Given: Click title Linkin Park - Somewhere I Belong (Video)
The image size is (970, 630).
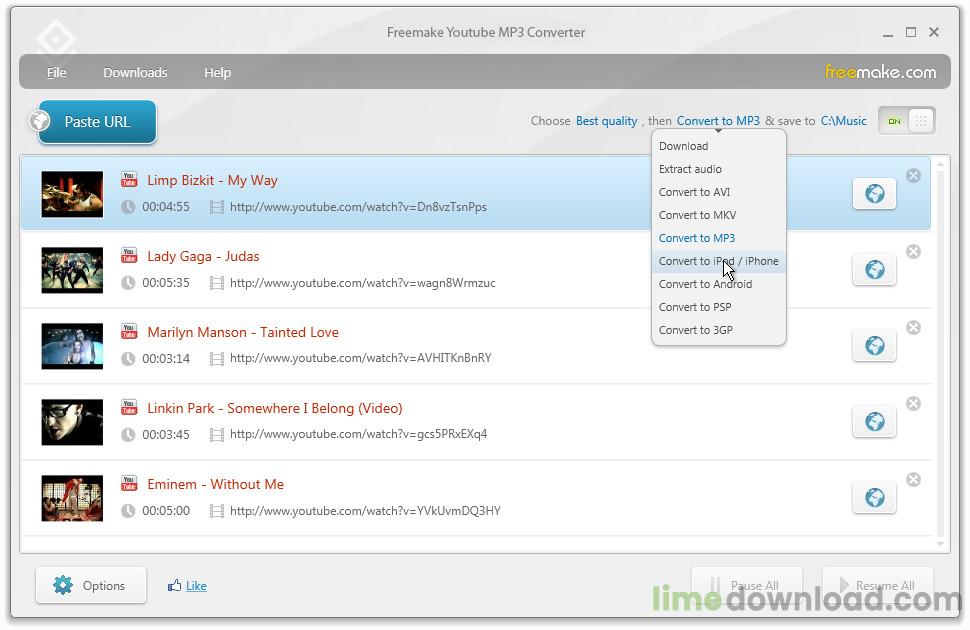Looking at the screenshot, I should (275, 408).
